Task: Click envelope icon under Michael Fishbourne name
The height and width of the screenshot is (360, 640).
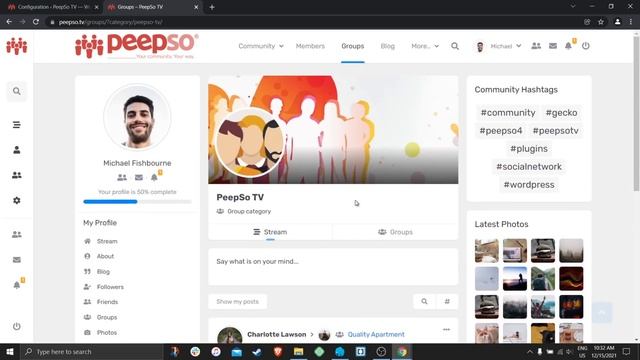Action: point(139,177)
